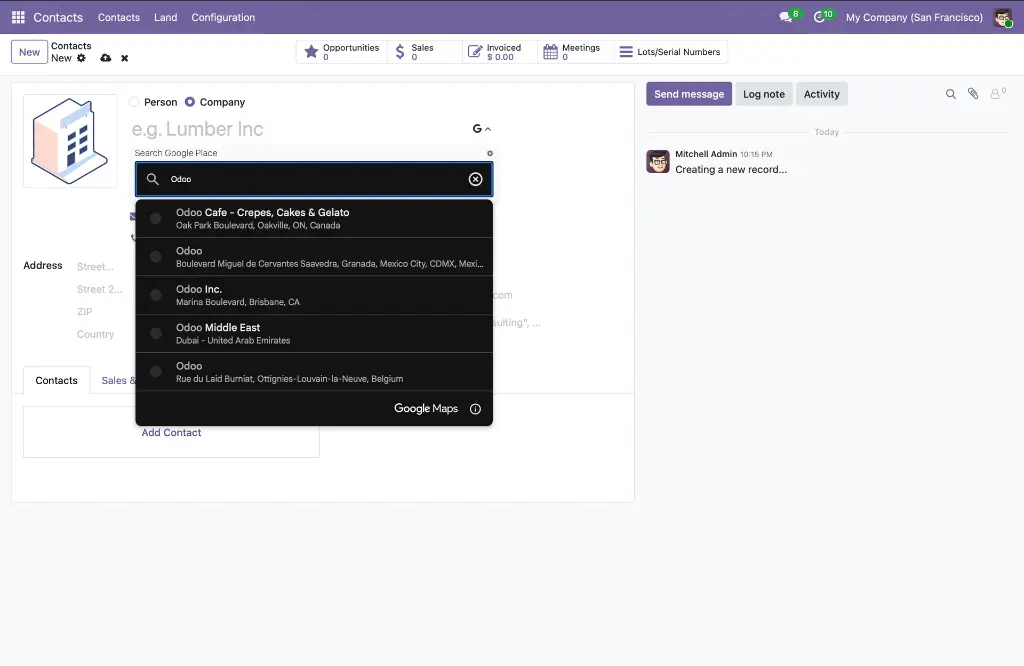Collapse the Google G chevron toggle
Viewport: 1024px width, 666px height.
point(482,129)
